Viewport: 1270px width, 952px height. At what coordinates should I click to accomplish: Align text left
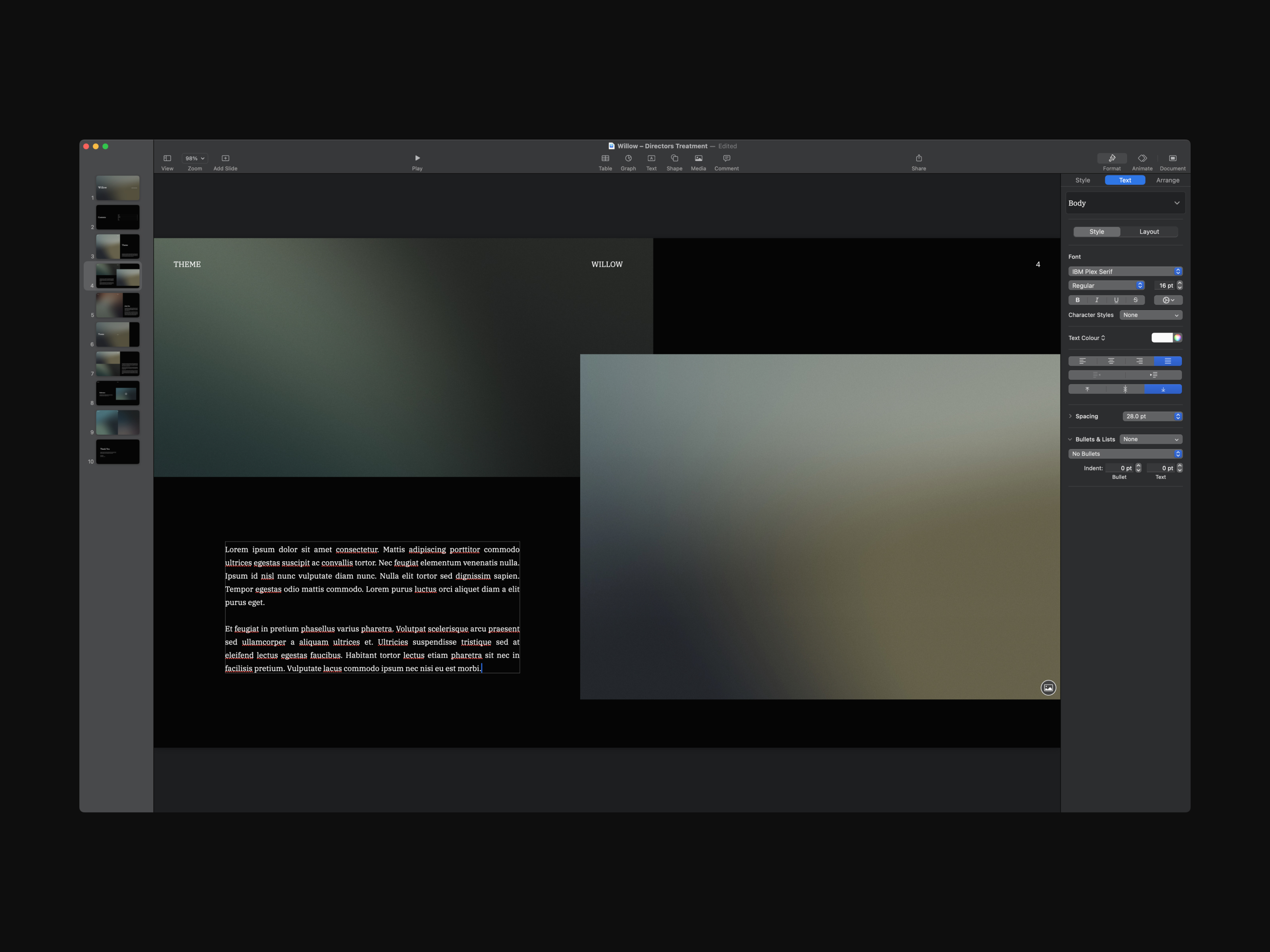click(x=1082, y=361)
